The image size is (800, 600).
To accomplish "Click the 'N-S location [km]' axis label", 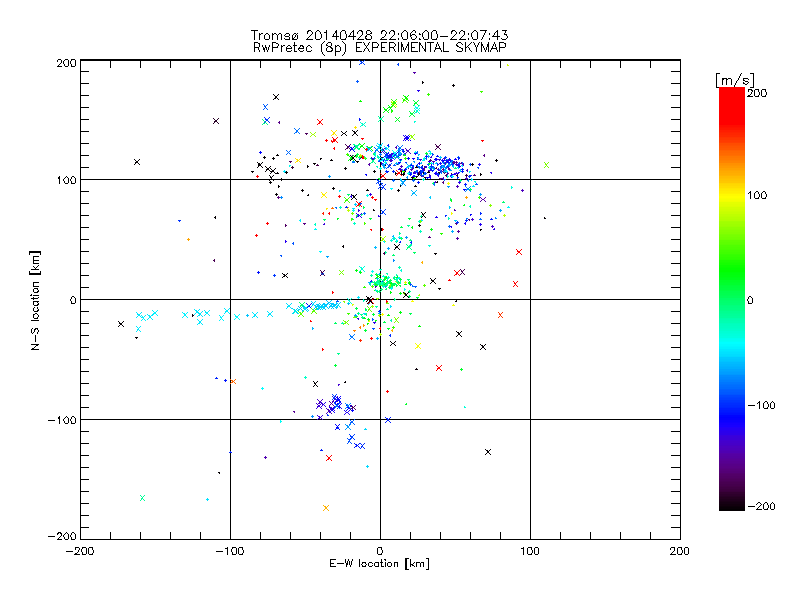I will click(35, 300).
